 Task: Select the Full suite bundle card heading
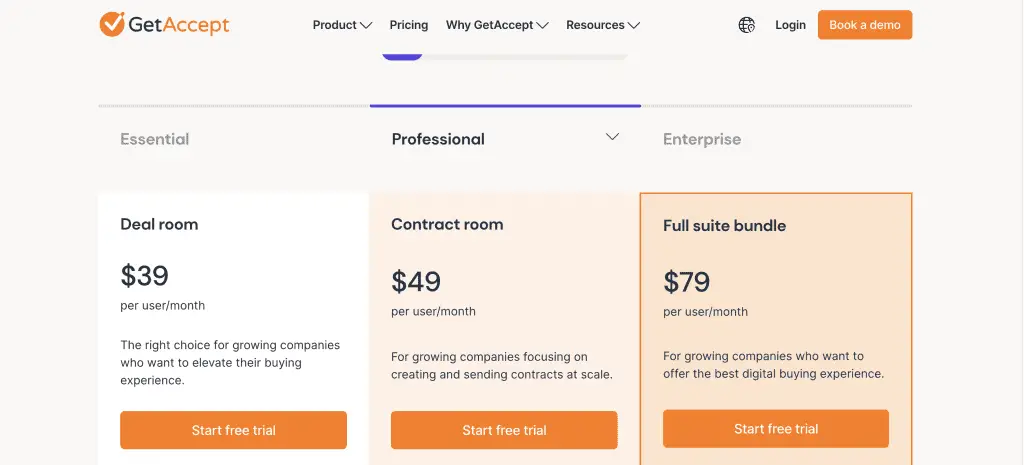[724, 226]
